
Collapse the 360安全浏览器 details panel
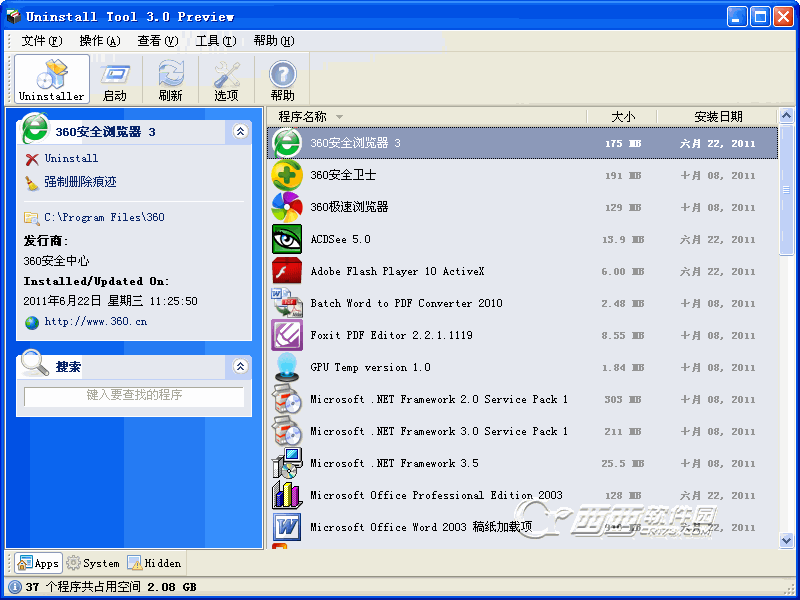pyautogui.click(x=240, y=131)
